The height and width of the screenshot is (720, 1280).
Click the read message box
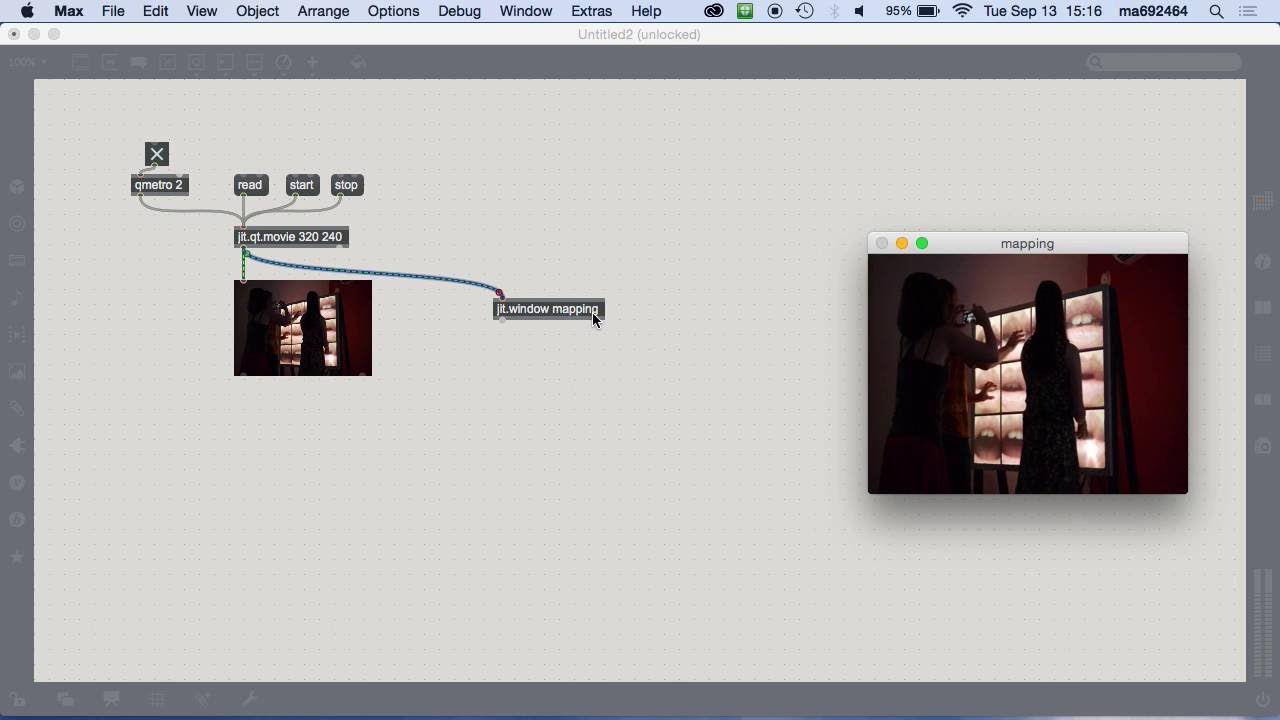250,185
